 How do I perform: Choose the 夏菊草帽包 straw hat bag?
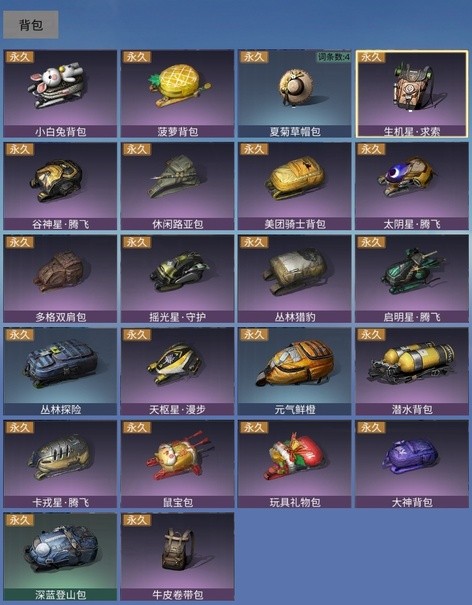click(x=295, y=94)
